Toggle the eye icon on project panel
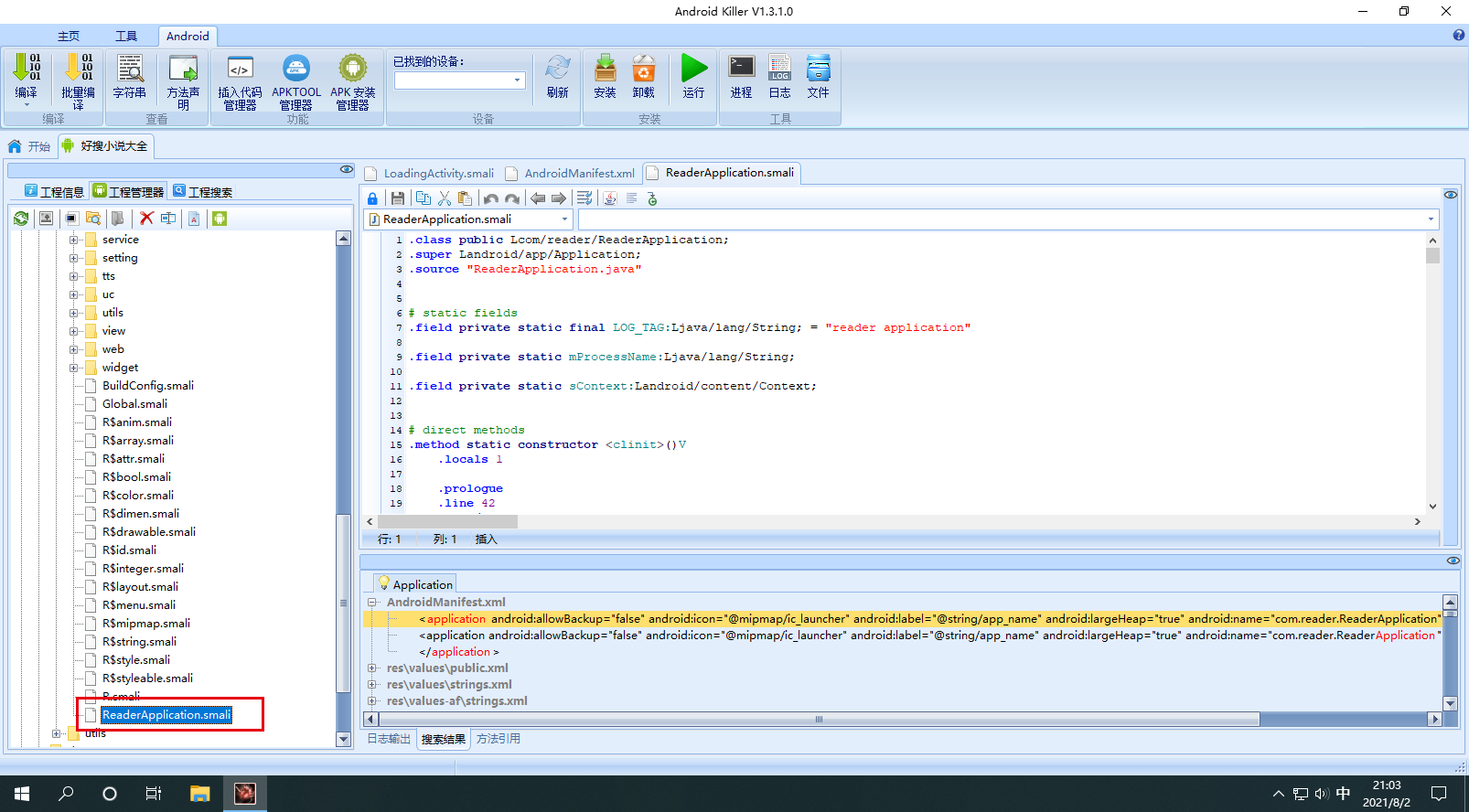Screen dimensions: 1469x812 (347, 169)
